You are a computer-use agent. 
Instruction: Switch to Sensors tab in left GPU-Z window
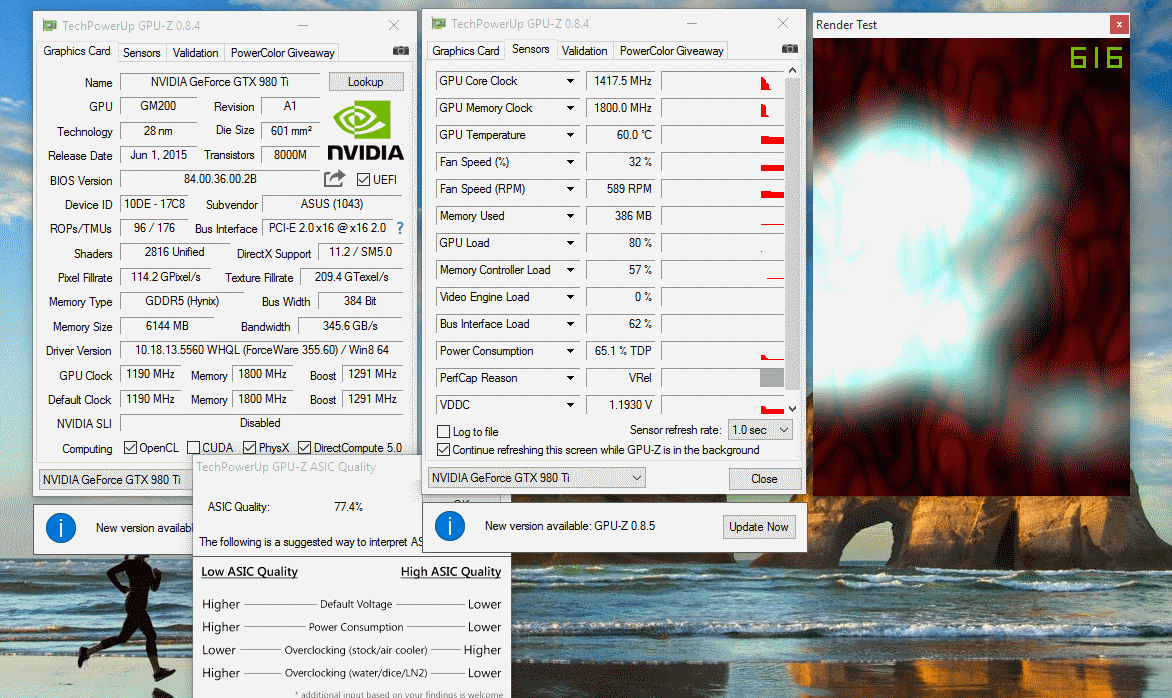[x=141, y=52]
